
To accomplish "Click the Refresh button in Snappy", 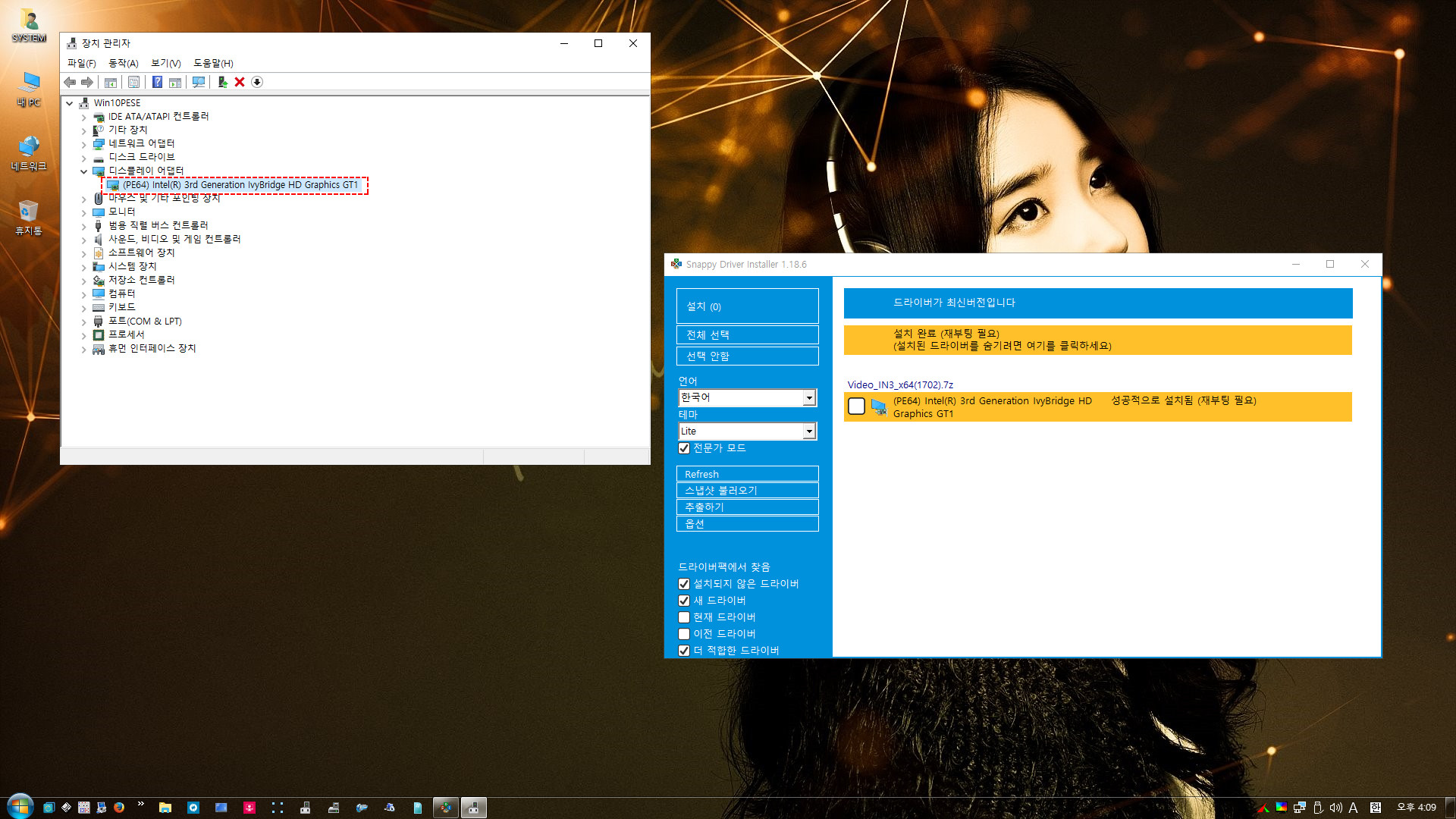I will (747, 474).
